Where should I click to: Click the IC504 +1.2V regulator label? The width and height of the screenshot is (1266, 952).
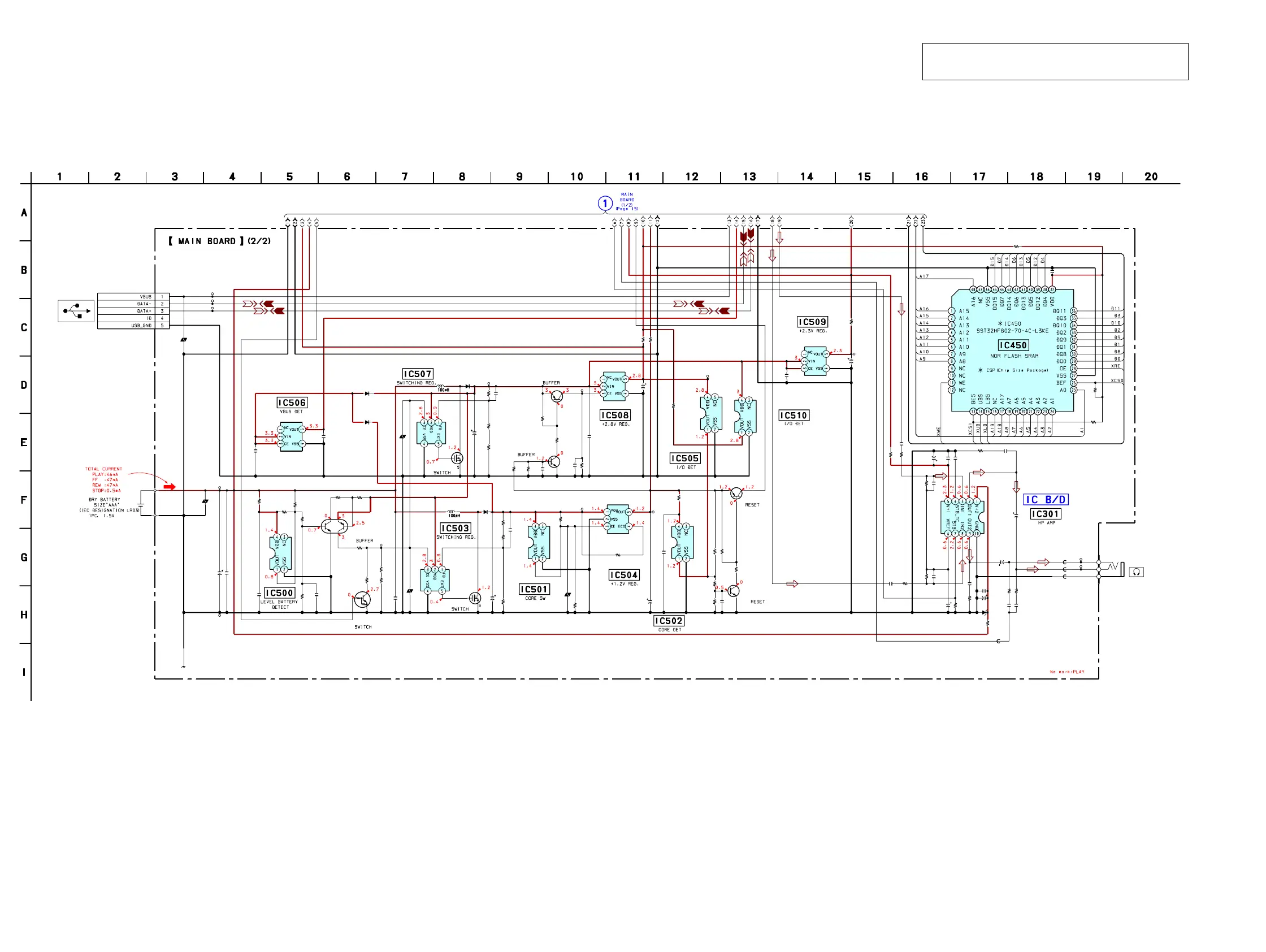click(624, 575)
